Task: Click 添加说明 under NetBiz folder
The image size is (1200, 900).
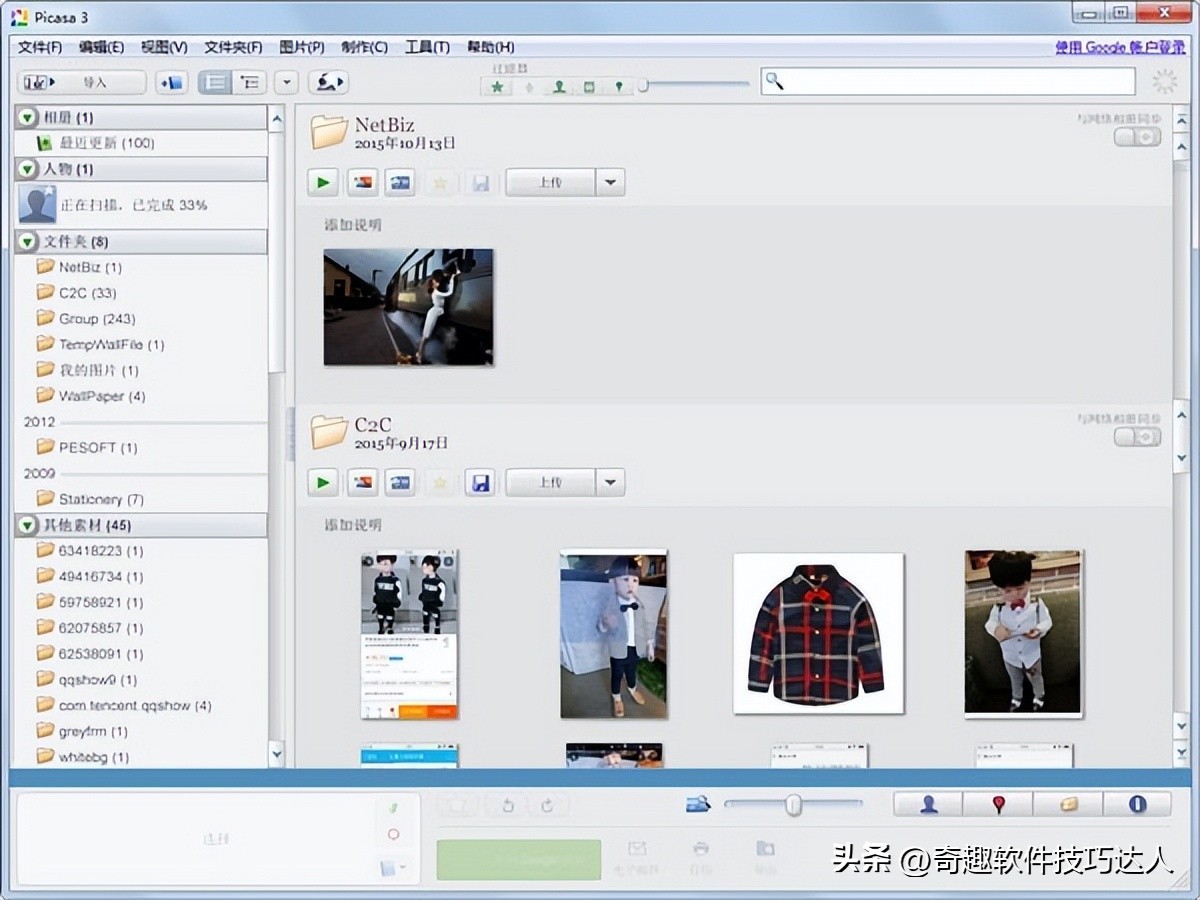Action: tap(352, 225)
